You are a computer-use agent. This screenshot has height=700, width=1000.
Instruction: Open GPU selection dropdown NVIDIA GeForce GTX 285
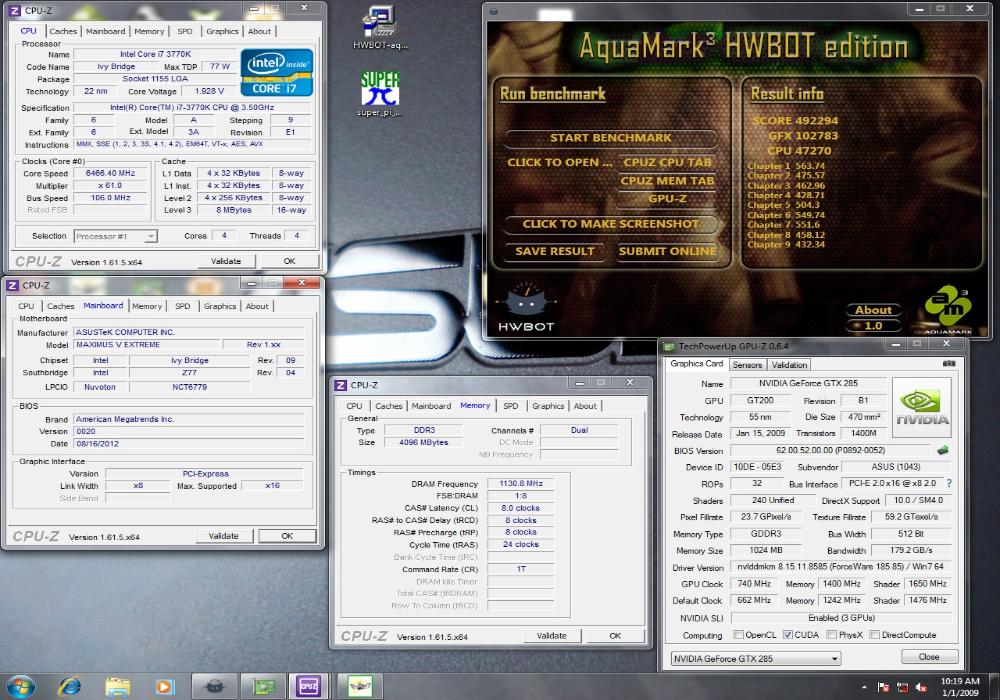pyautogui.click(x=756, y=658)
